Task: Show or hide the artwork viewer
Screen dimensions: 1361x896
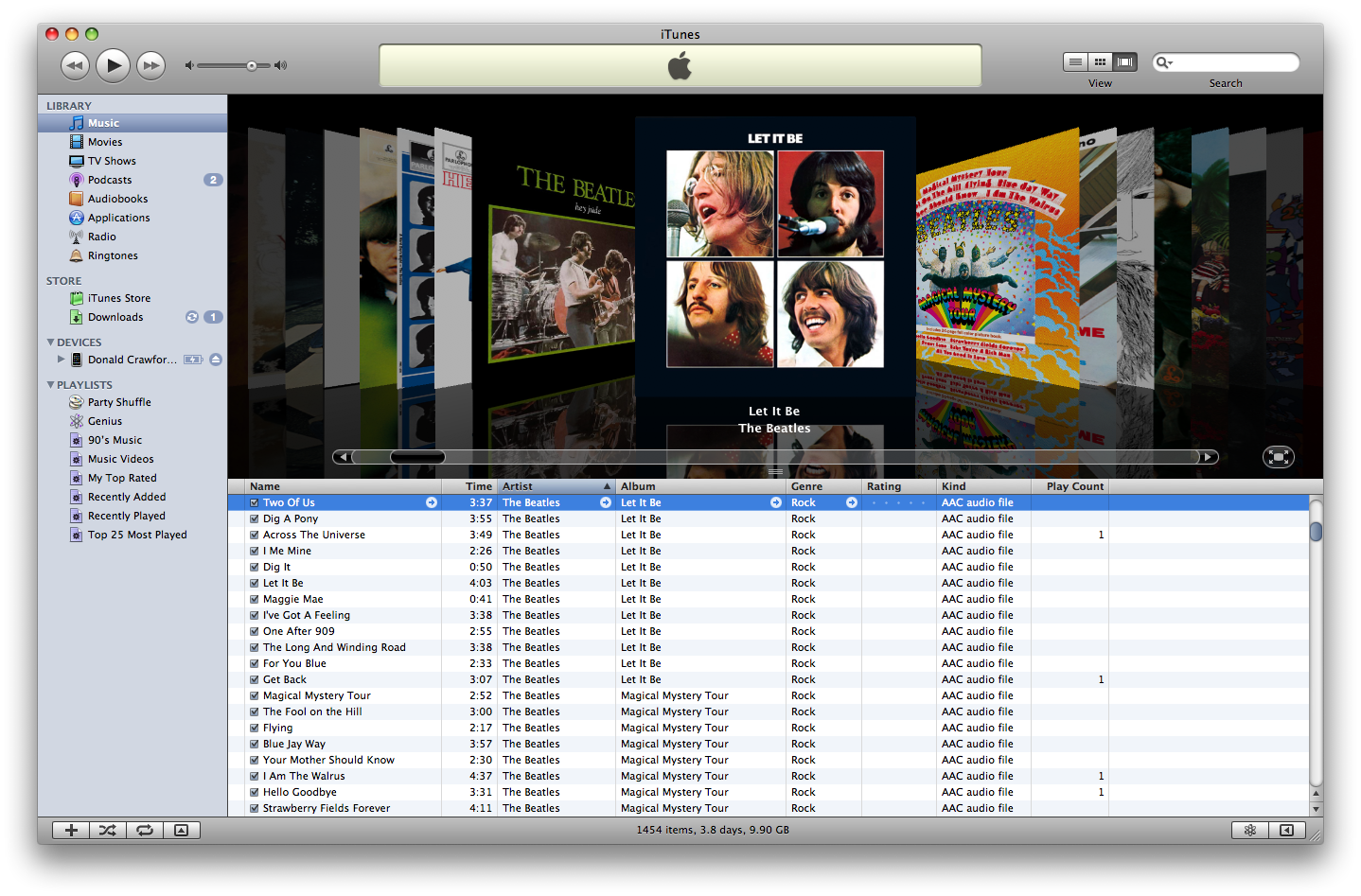Action: pyautogui.click(x=182, y=830)
